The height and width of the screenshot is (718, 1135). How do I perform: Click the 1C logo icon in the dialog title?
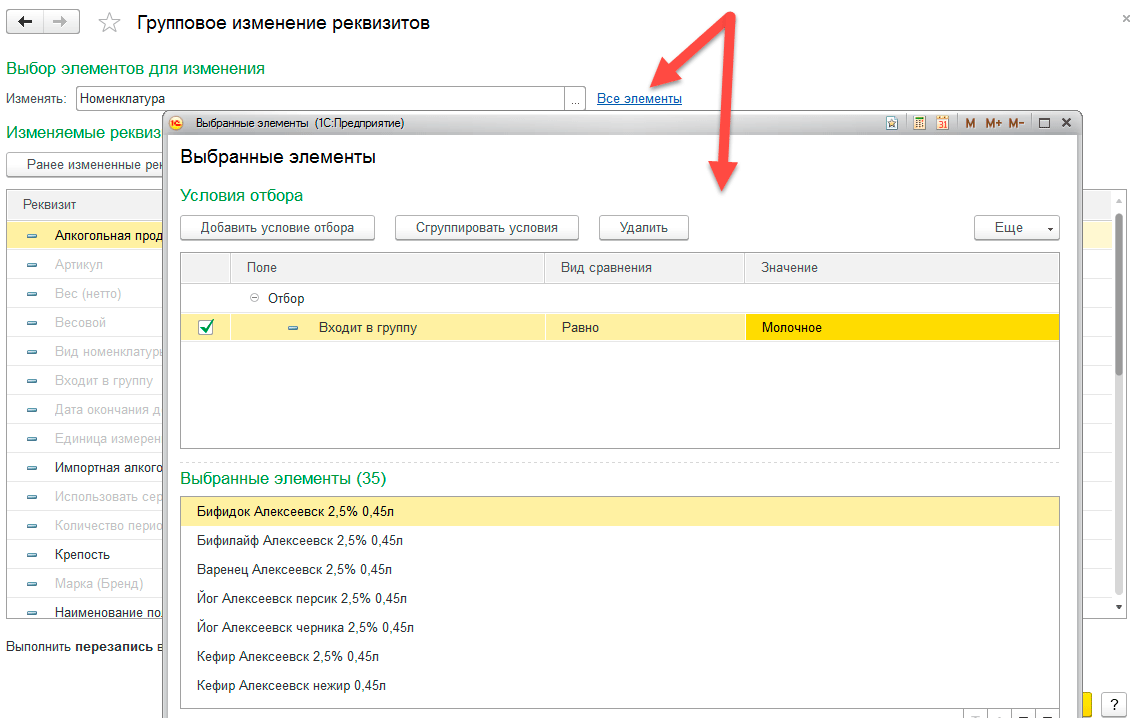[176, 123]
